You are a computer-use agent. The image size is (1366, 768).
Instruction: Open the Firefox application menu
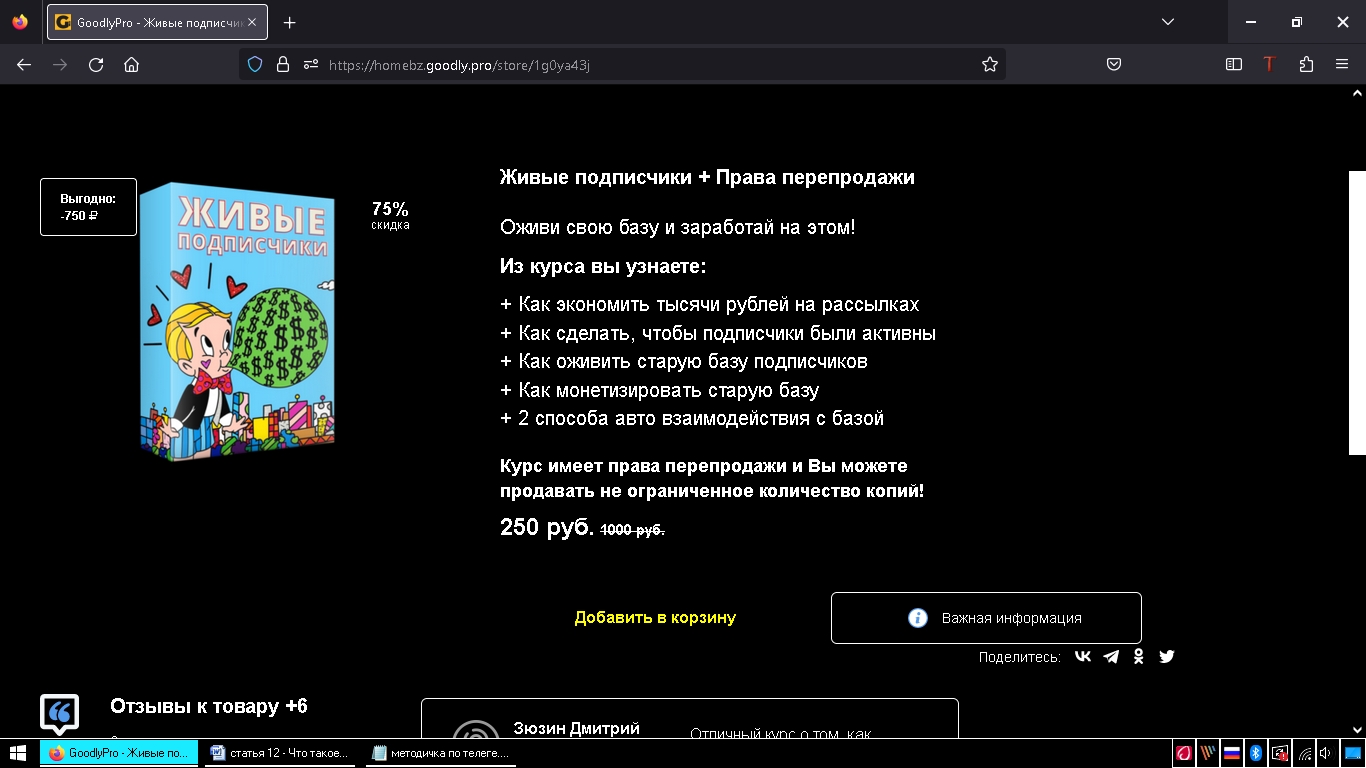tap(1342, 64)
